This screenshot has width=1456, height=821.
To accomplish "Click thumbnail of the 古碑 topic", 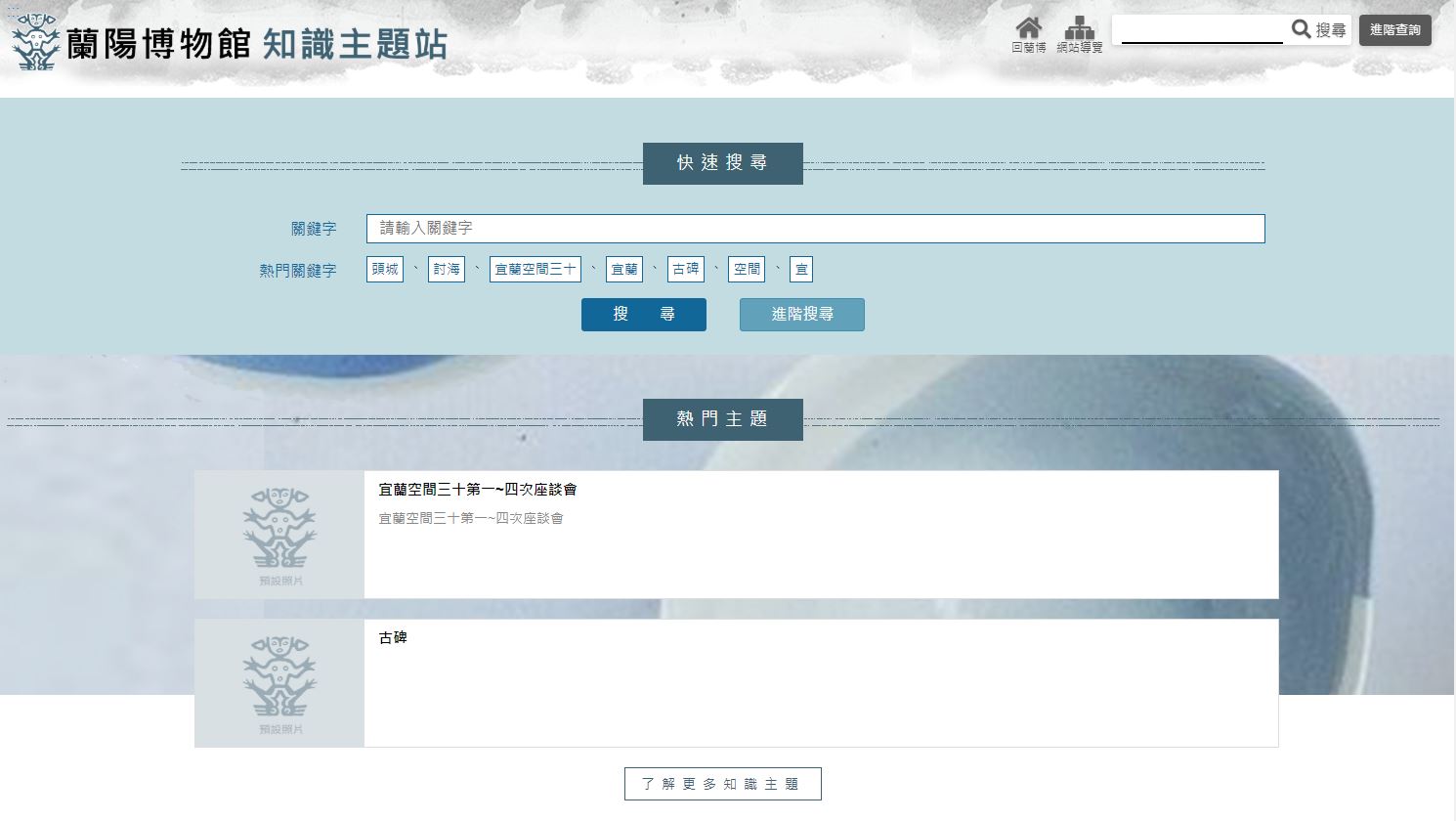I will pos(279,683).
